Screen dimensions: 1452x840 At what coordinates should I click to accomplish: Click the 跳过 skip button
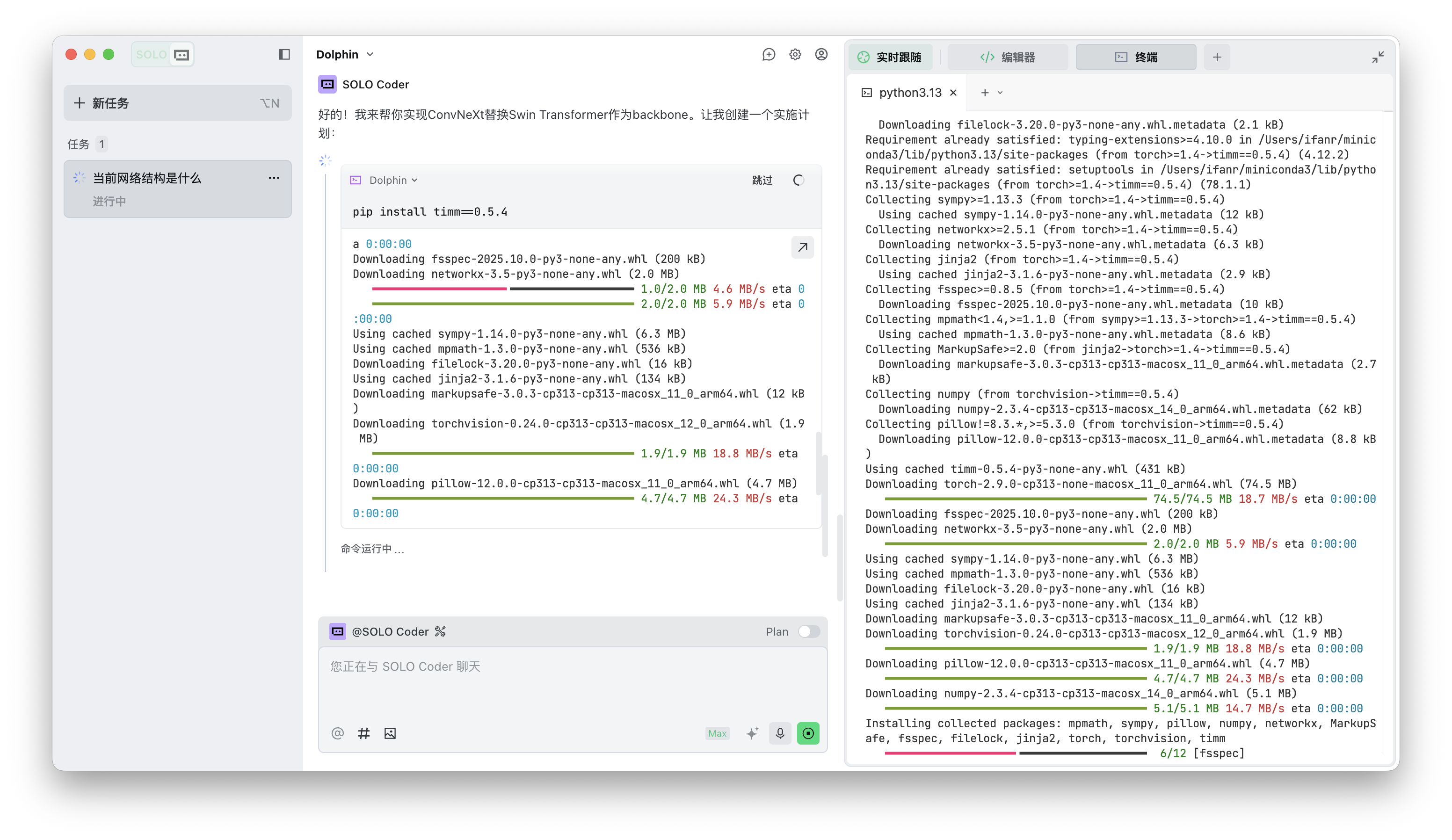(762, 181)
